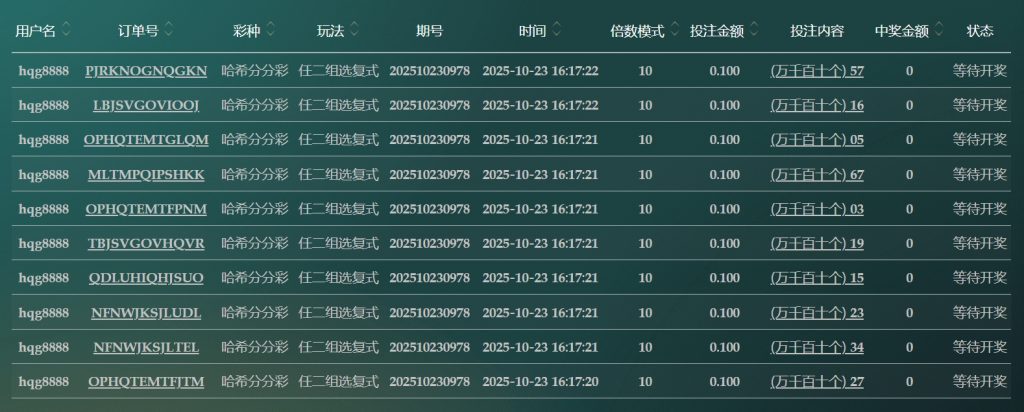Click the 中奖金额 sort icon
Image resolution: width=1024 pixels, height=412 pixels.
click(x=939, y=30)
